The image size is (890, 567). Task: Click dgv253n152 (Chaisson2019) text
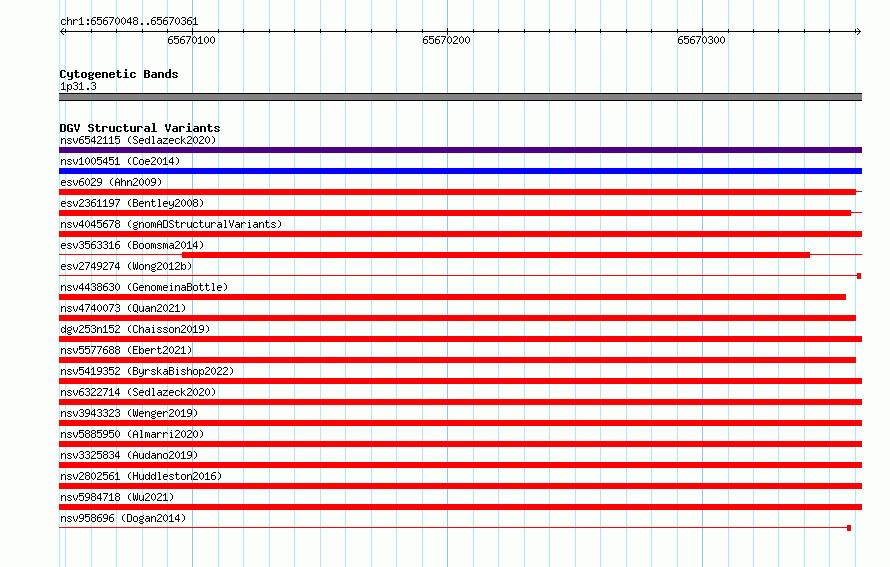[135, 329]
